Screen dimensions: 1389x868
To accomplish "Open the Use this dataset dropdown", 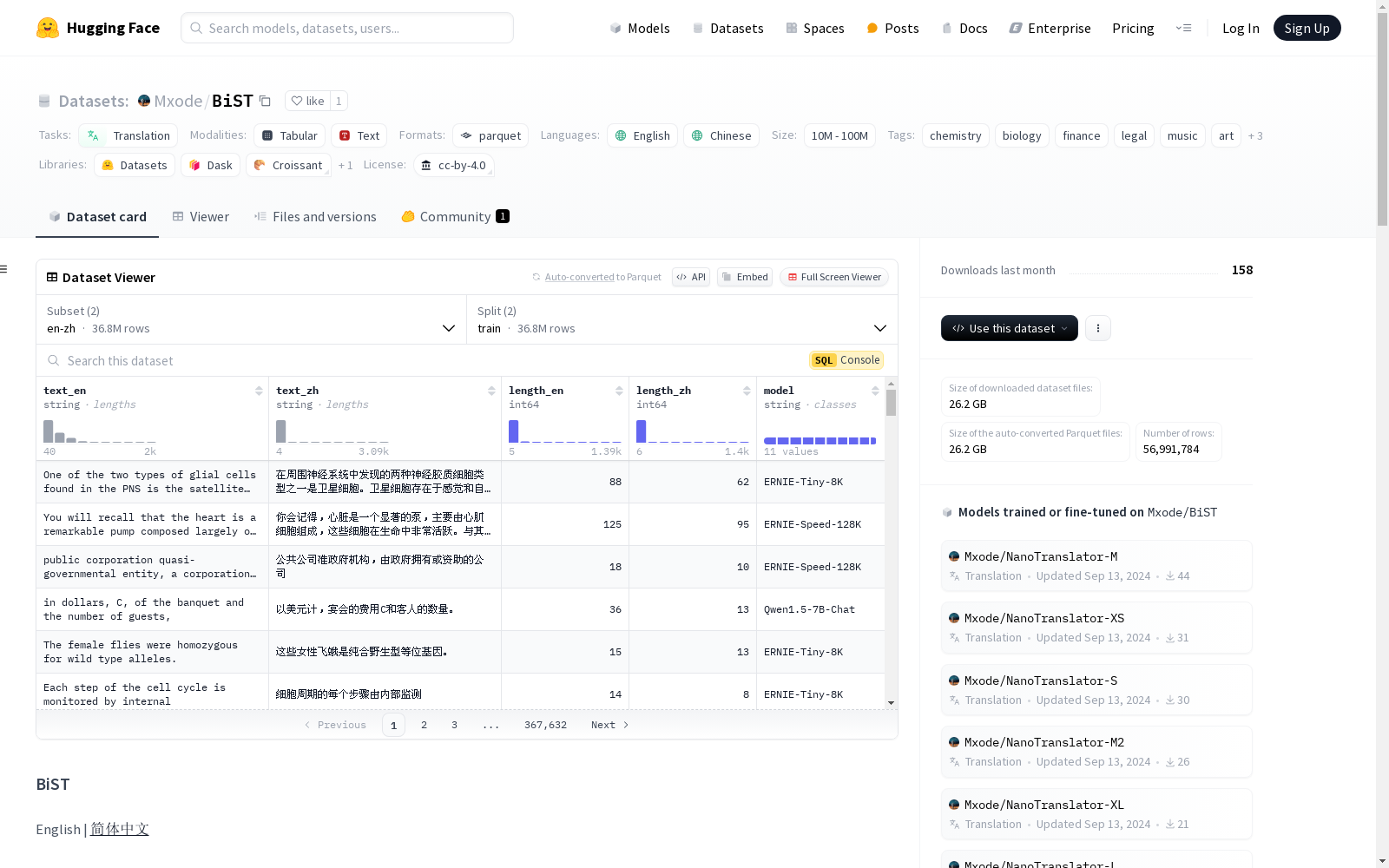I will pos(1010,328).
